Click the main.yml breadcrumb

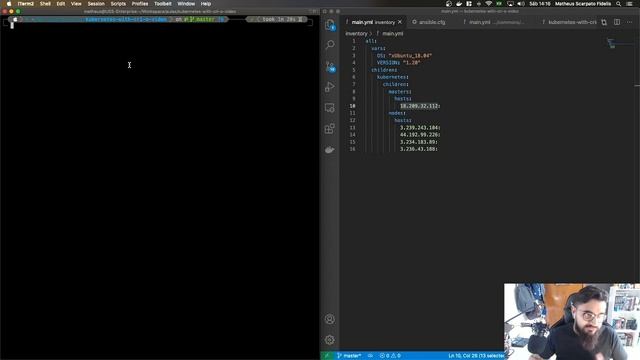(393, 33)
